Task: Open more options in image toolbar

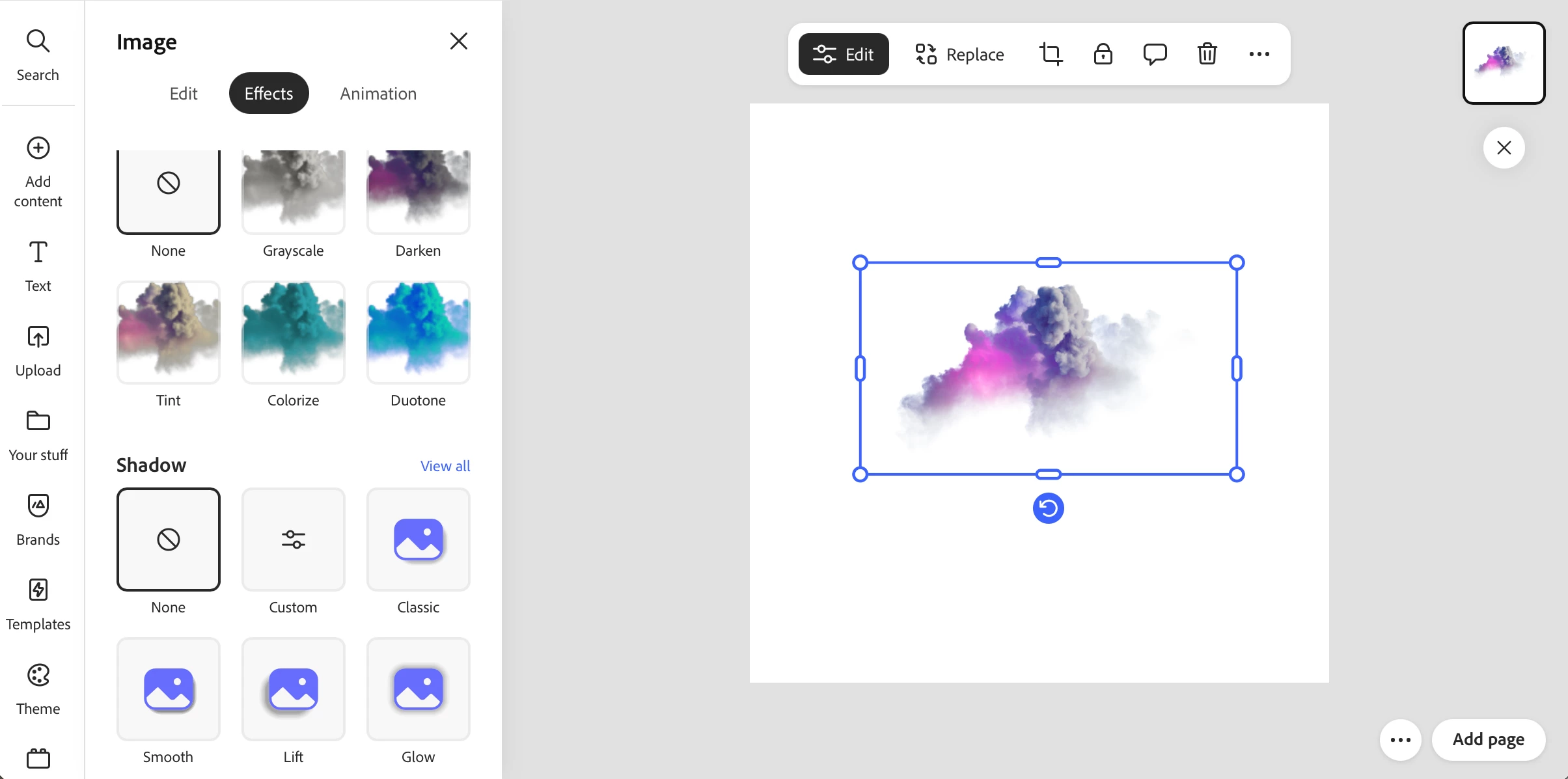Action: [x=1259, y=54]
